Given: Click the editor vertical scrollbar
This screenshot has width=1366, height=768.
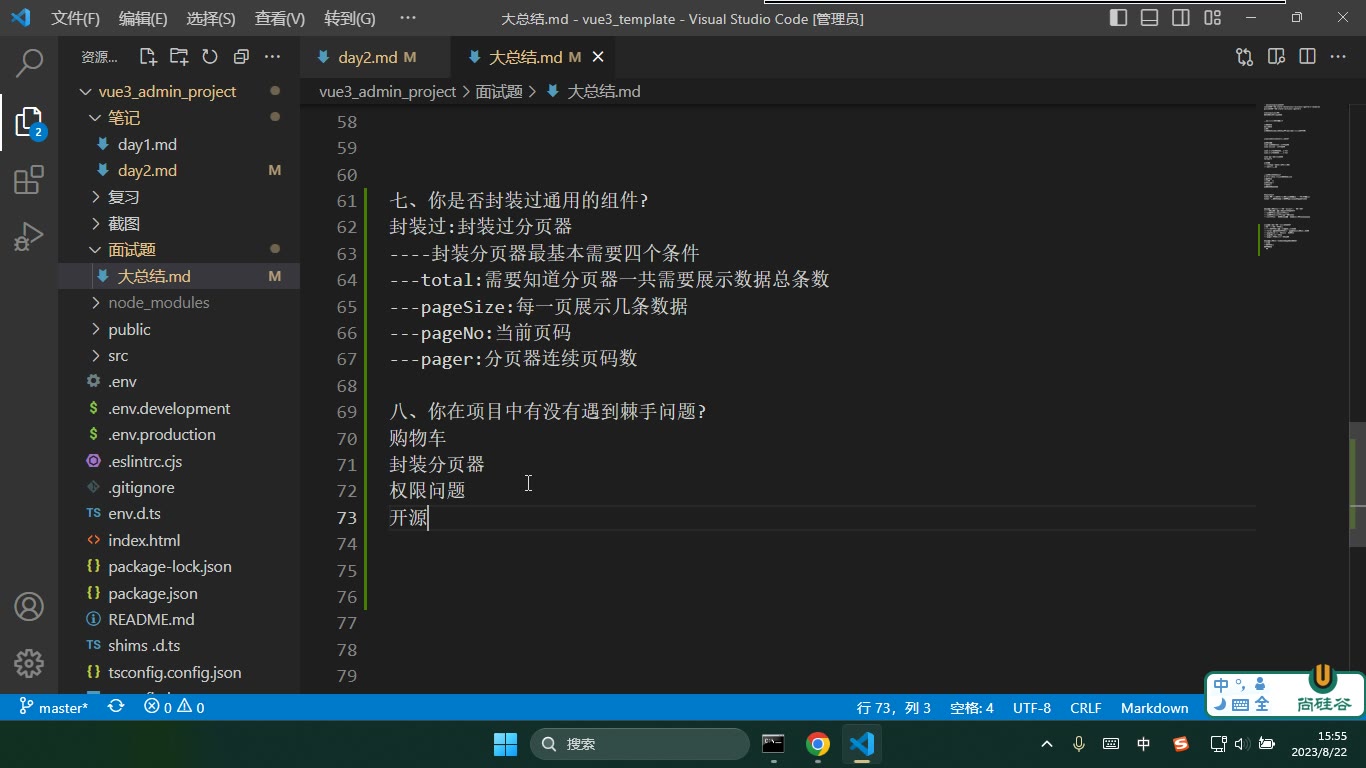Looking at the screenshot, I should 1357,483.
